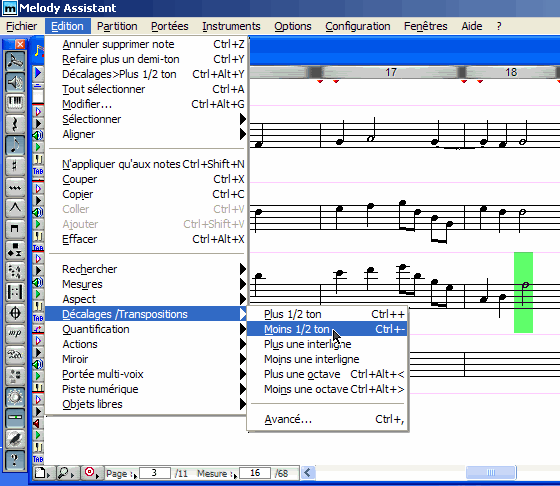
Task: Expand the Aspect submenu
Action: click(x=146, y=299)
